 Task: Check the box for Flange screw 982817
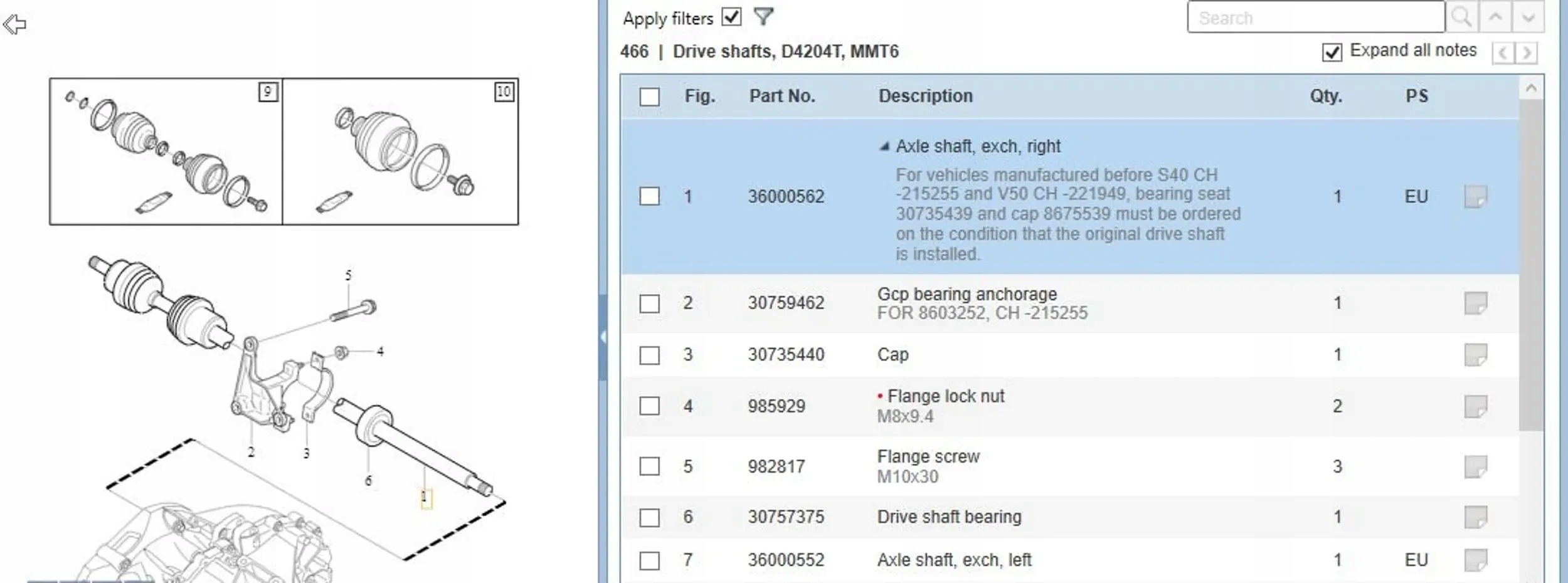(649, 466)
